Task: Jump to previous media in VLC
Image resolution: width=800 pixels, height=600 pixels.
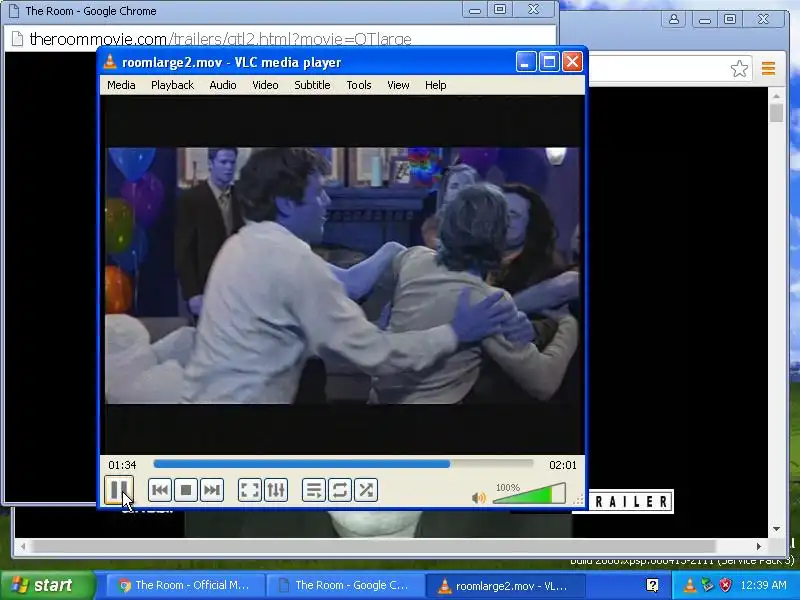Action: (160, 490)
